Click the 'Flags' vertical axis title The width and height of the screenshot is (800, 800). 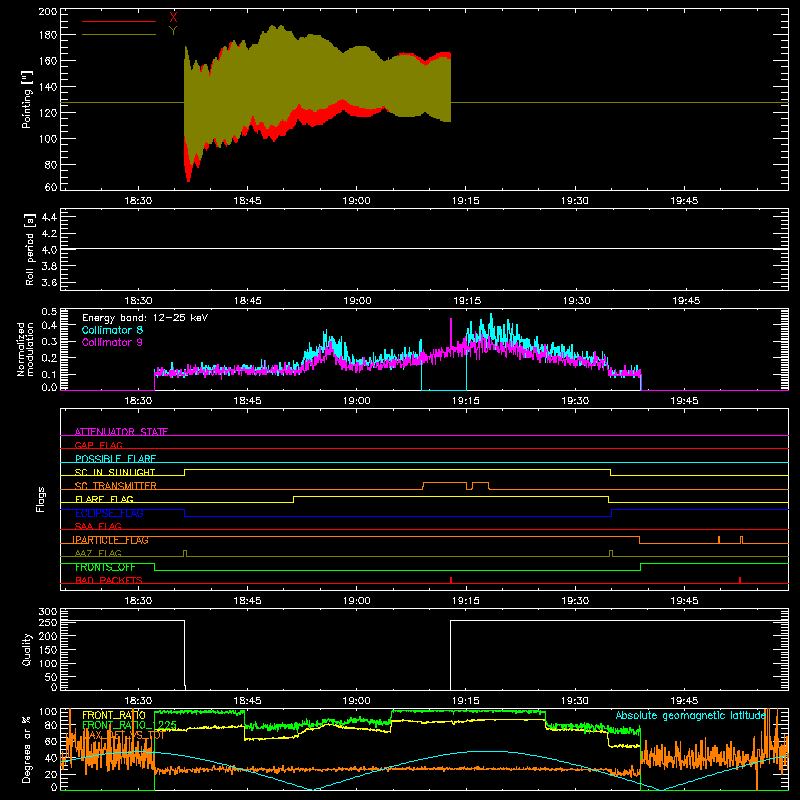(x=40, y=499)
